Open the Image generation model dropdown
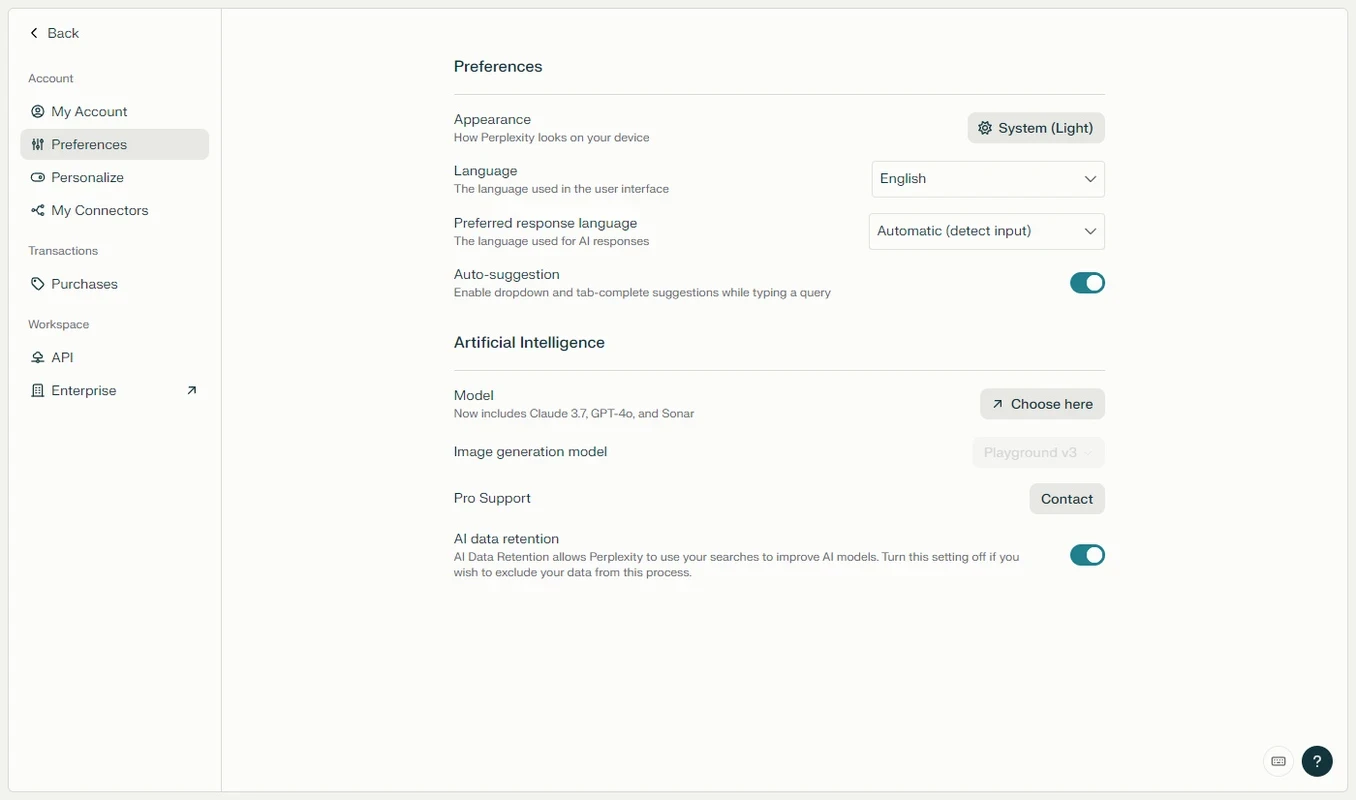Screen dimensions: 1356x800 click(1038, 453)
